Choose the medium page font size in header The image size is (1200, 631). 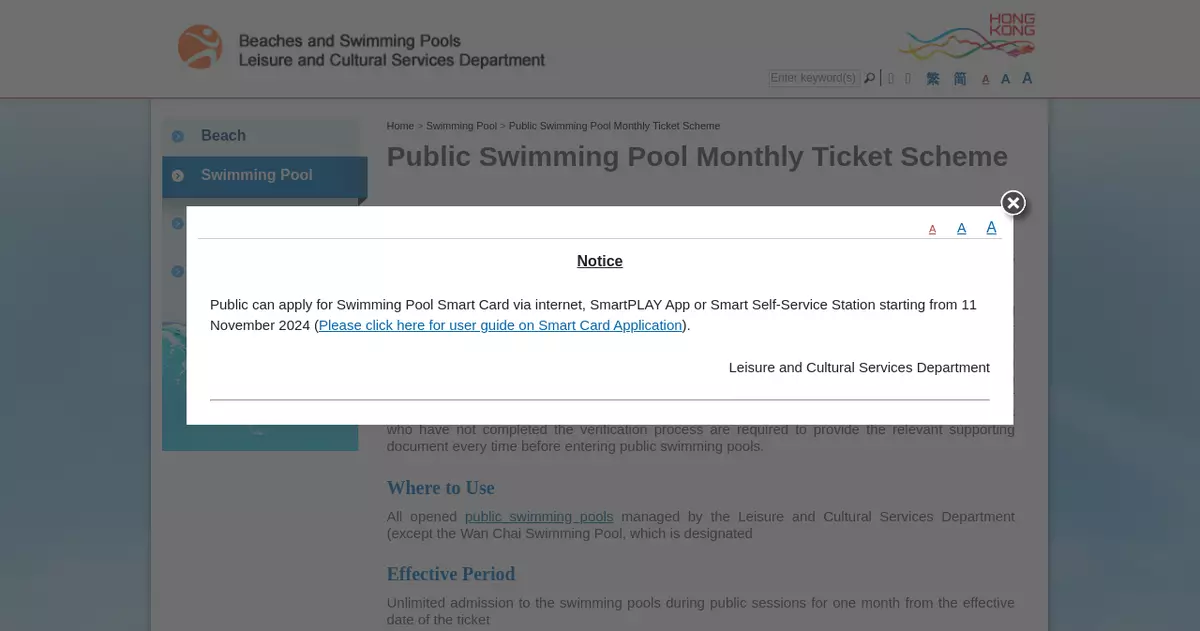click(x=1005, y=79)
